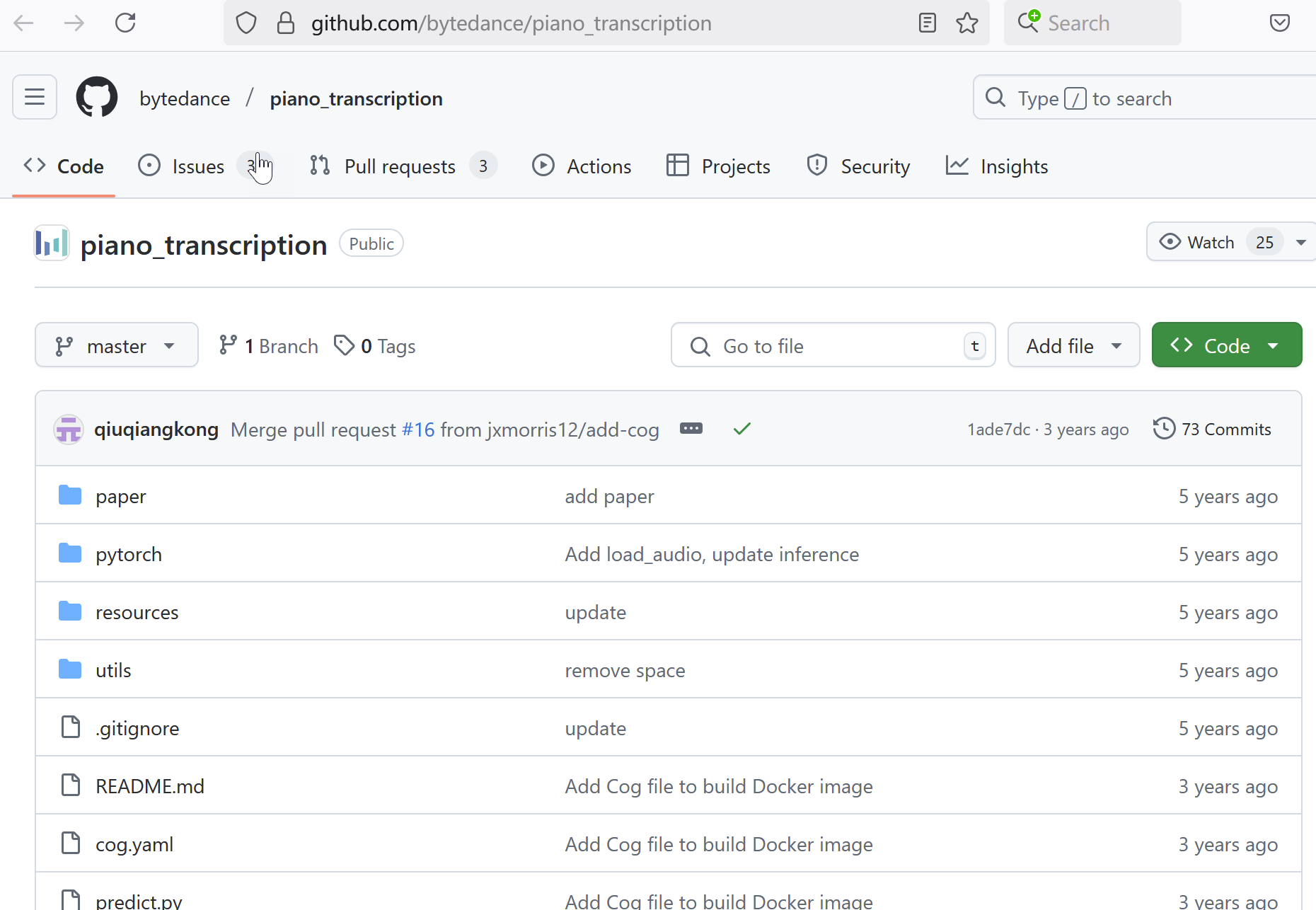Click the README.md file icon
Image resolution: width=1316 pixels, height=910 pixels.
pyautogui.click(x=71, y=785)
